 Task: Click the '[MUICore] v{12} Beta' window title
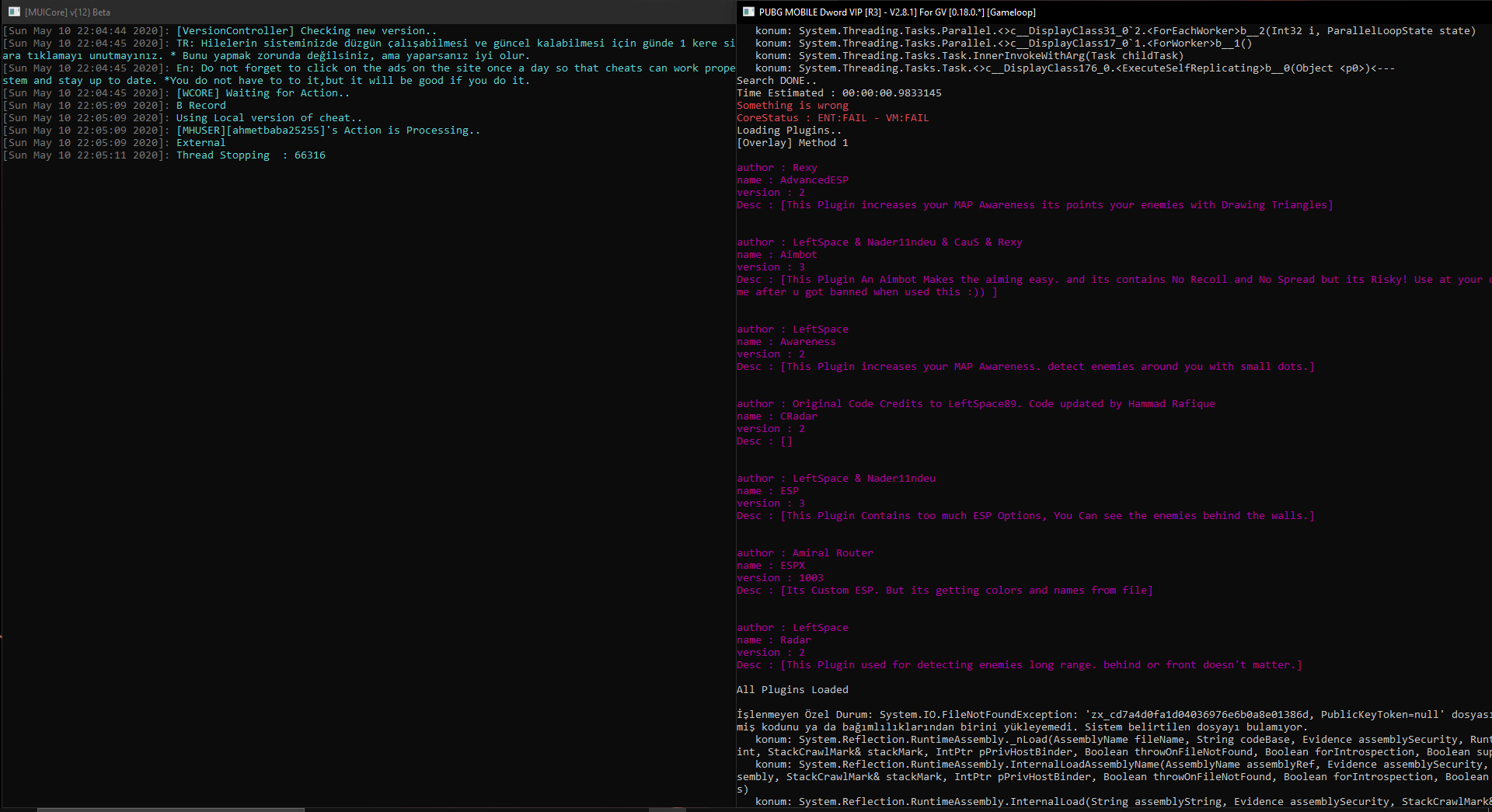click(x=68, y=12)
